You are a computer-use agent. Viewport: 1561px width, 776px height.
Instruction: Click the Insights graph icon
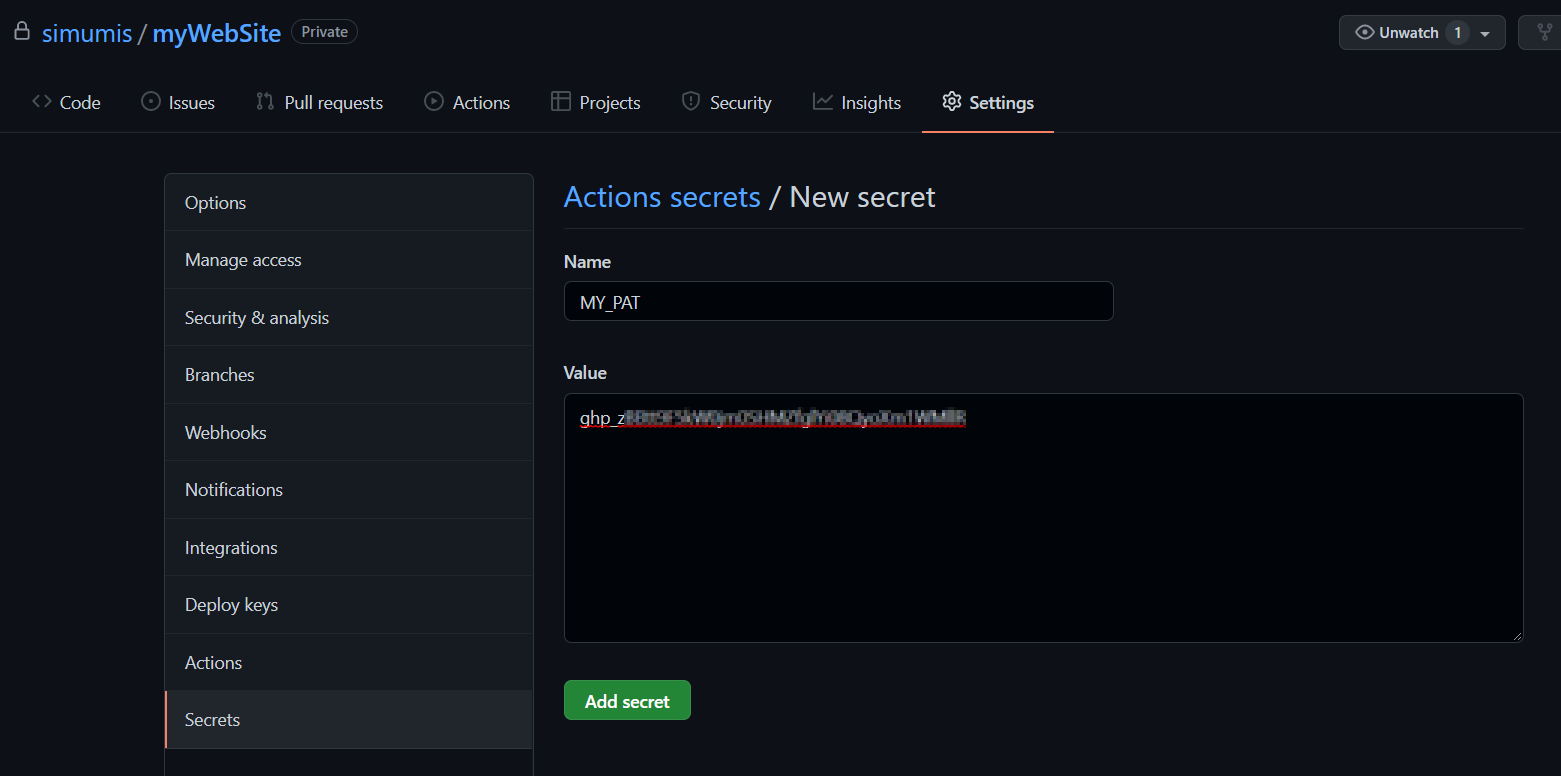[x=823, y=102]
